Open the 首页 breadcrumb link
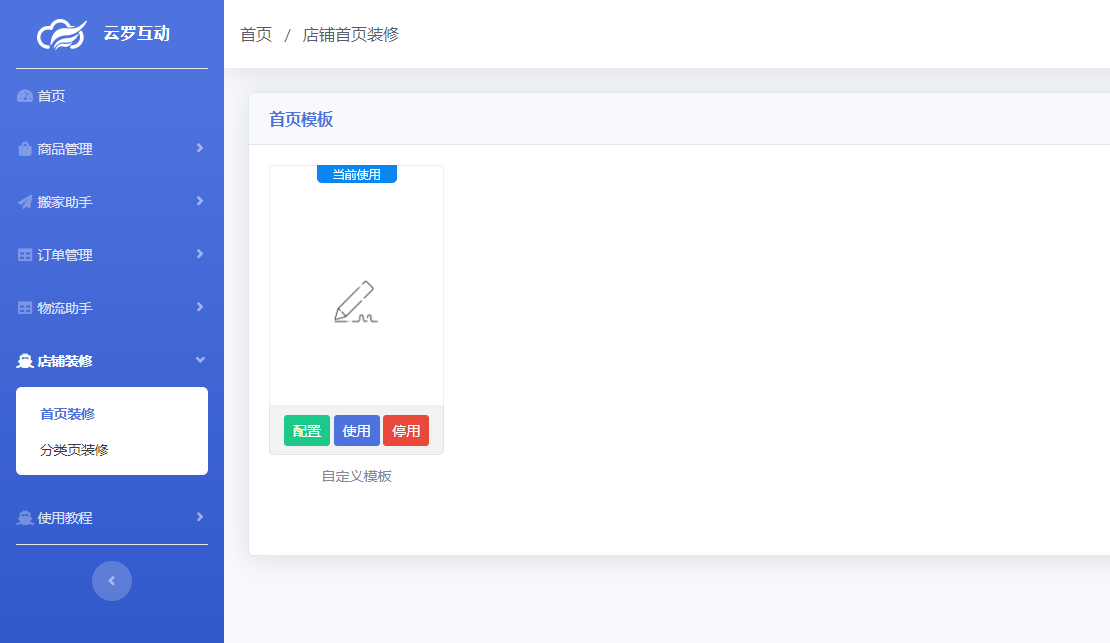The width and height of the screenshot is (1110, 643). [x=254, y=33]
